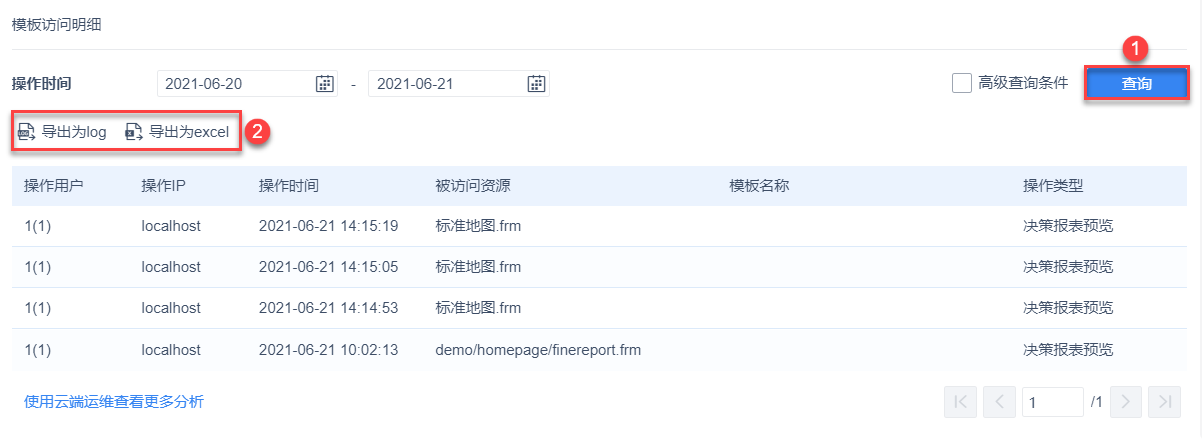1202x440 pixels.
Task: Click the 操作类型 column header
Action: coord(1053,186)
